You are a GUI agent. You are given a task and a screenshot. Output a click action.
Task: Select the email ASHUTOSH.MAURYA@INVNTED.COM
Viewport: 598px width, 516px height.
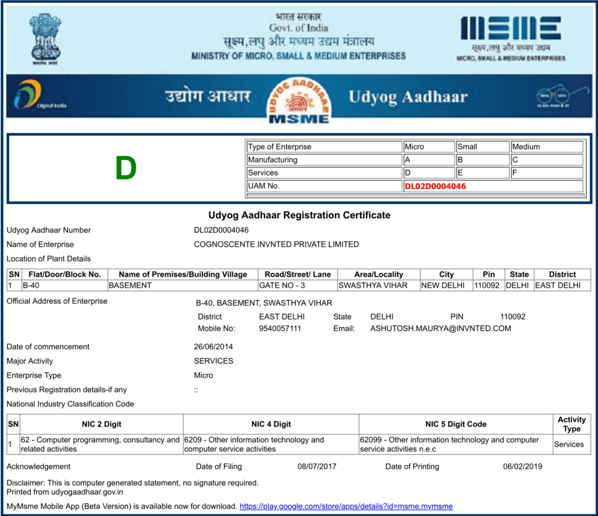440,328
